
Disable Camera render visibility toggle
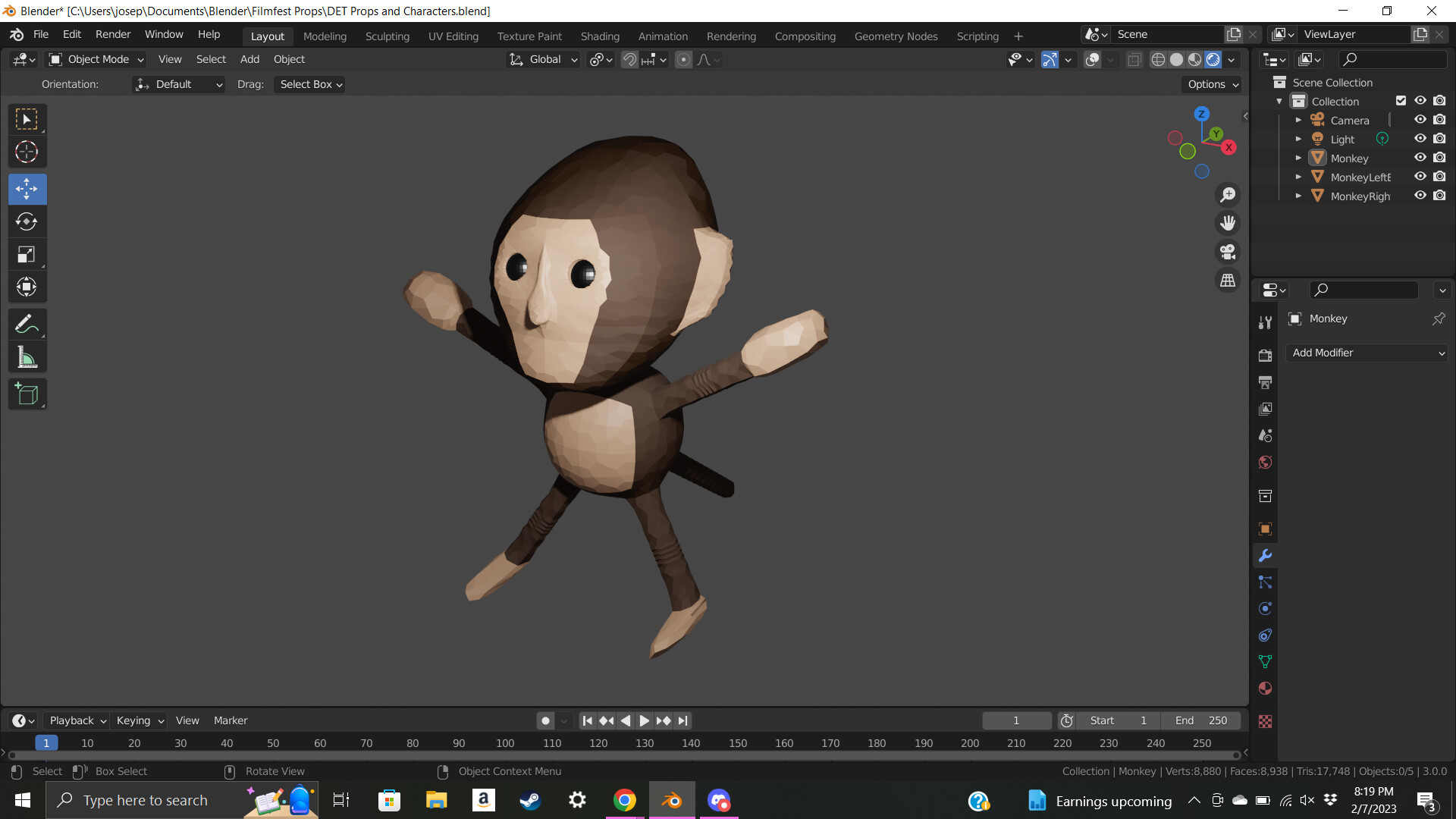point(1439,119)
